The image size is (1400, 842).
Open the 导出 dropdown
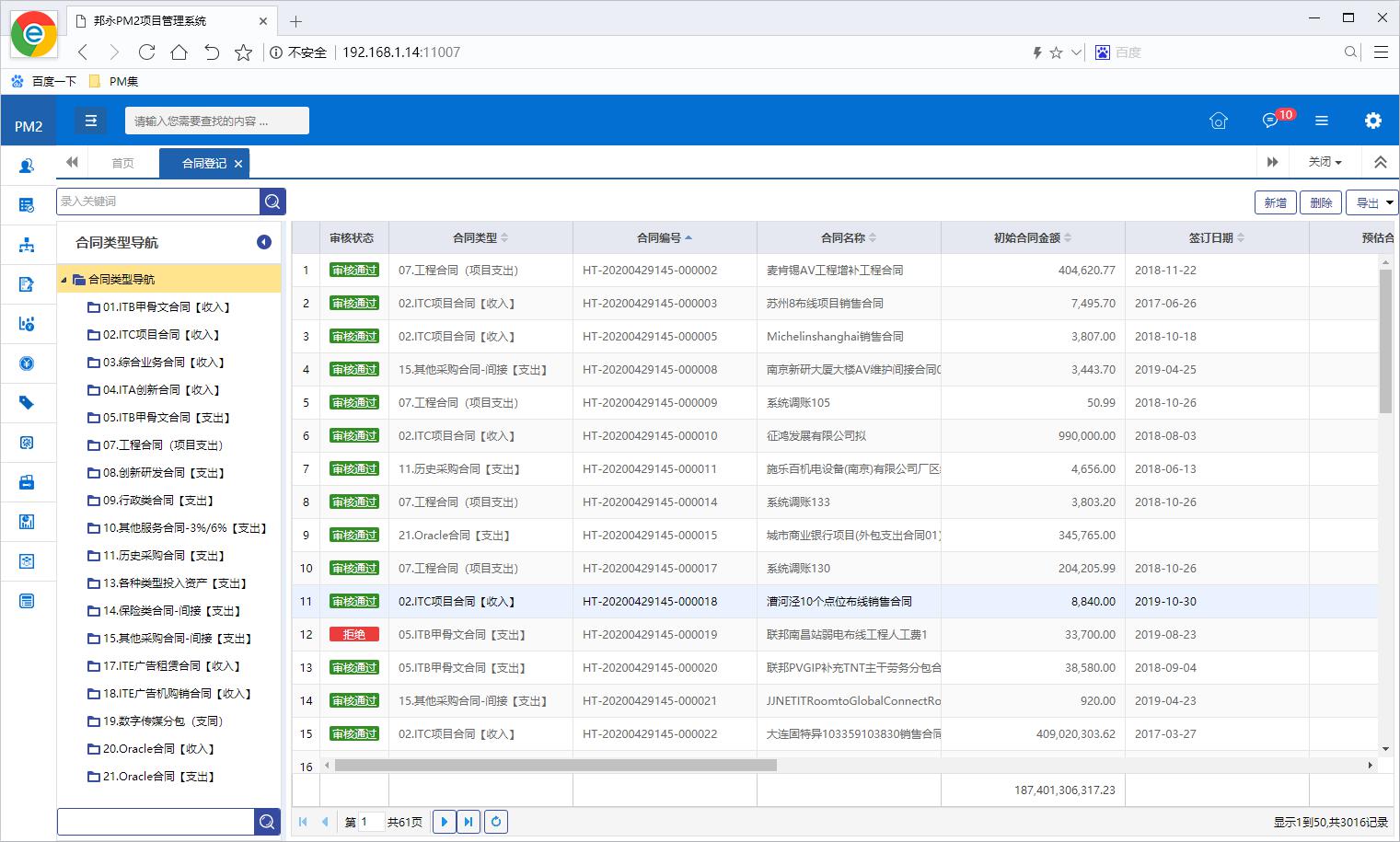pos(1371,202)
